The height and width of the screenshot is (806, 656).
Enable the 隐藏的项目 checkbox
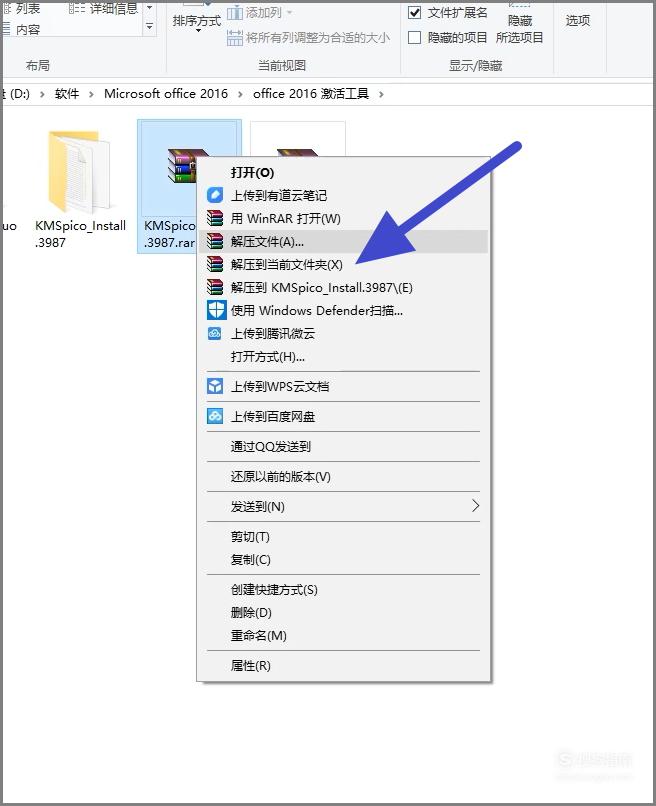click(414, 38)
